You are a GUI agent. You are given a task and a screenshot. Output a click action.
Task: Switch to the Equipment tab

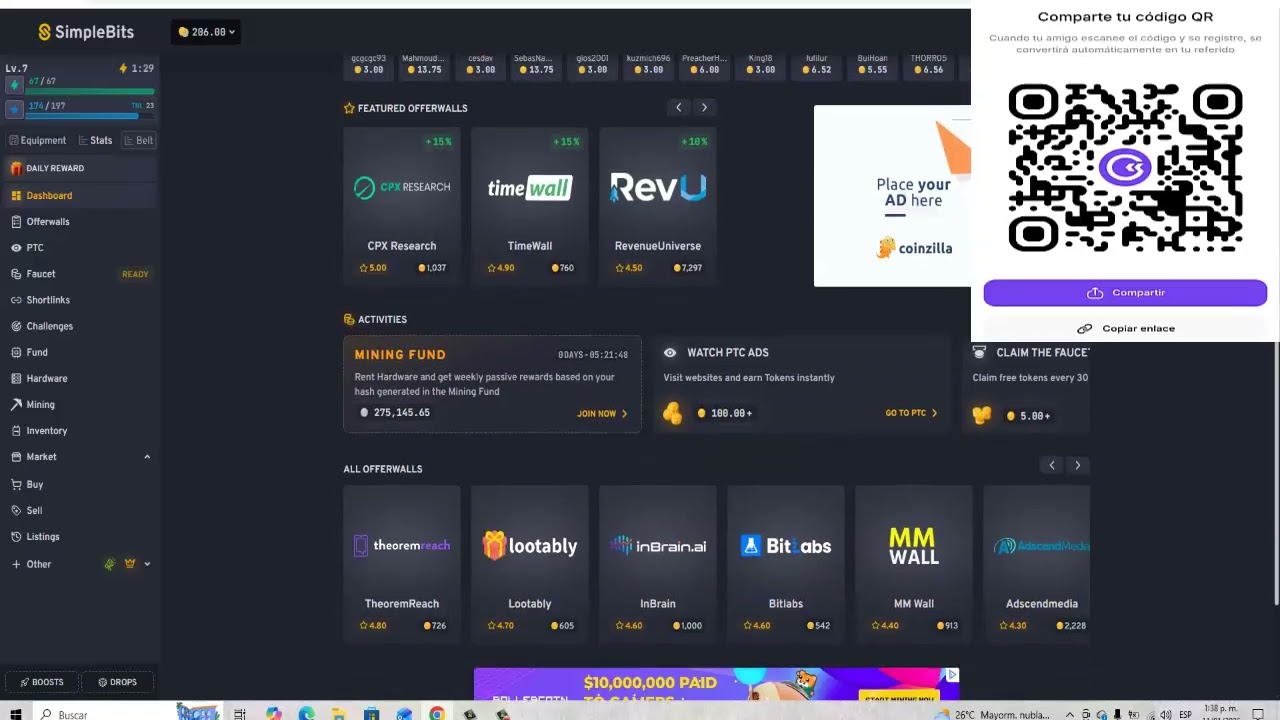(x=37, y=140)
